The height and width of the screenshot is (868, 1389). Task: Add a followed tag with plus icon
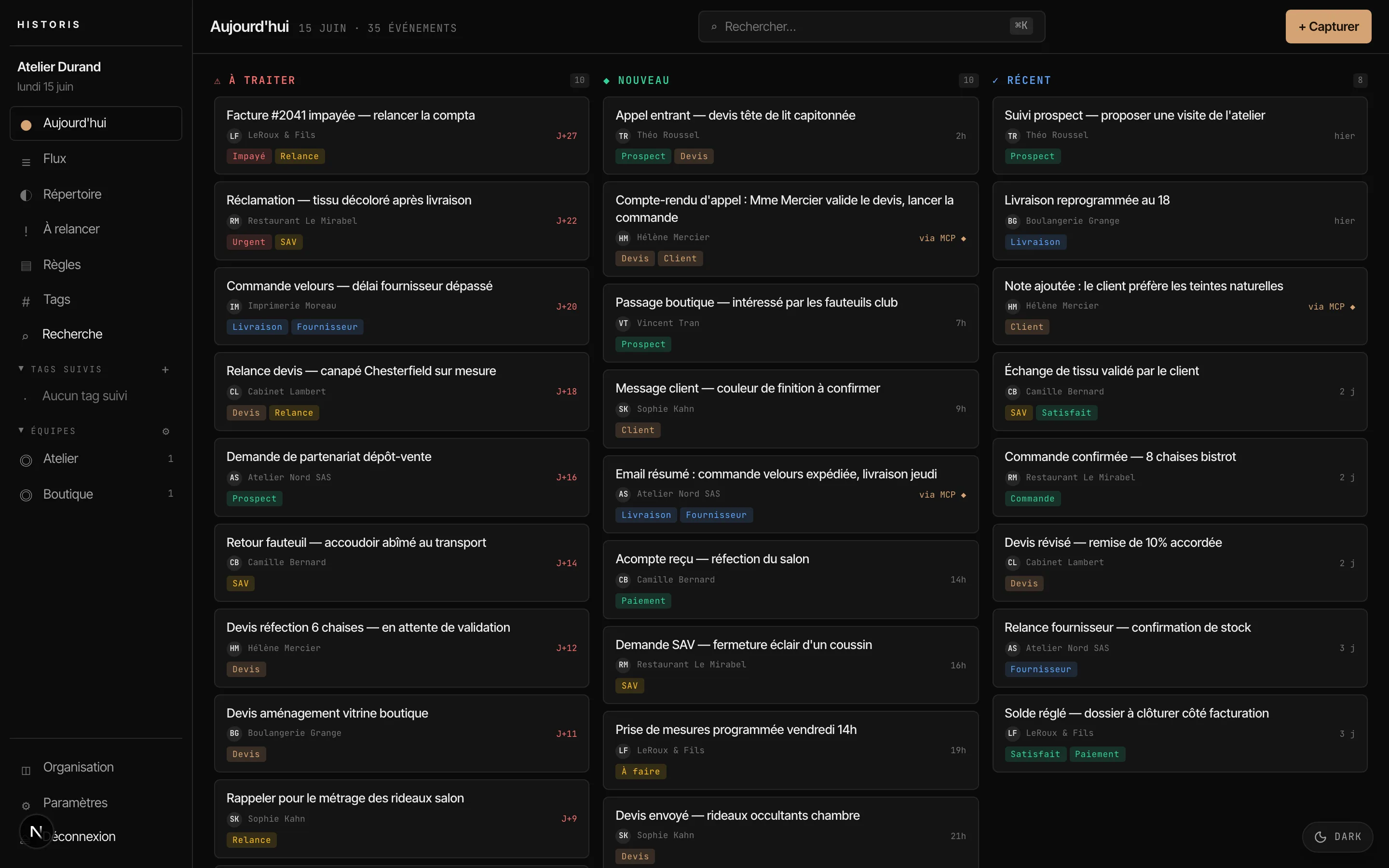pos(165,370)
